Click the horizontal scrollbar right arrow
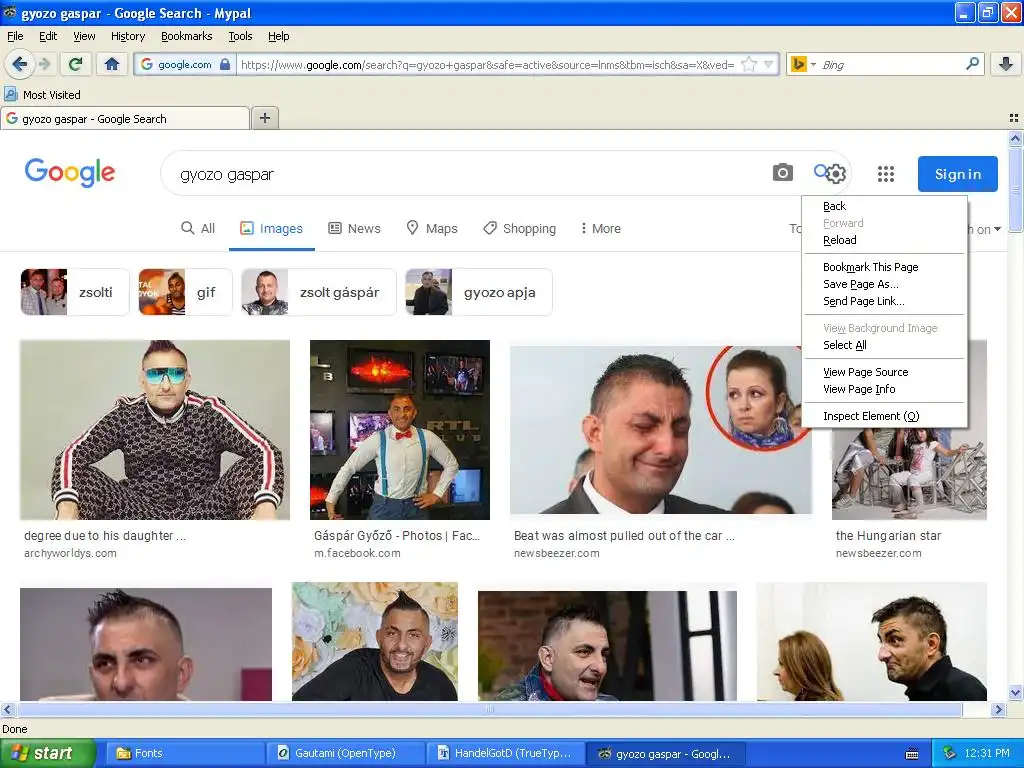 [999, 709]
